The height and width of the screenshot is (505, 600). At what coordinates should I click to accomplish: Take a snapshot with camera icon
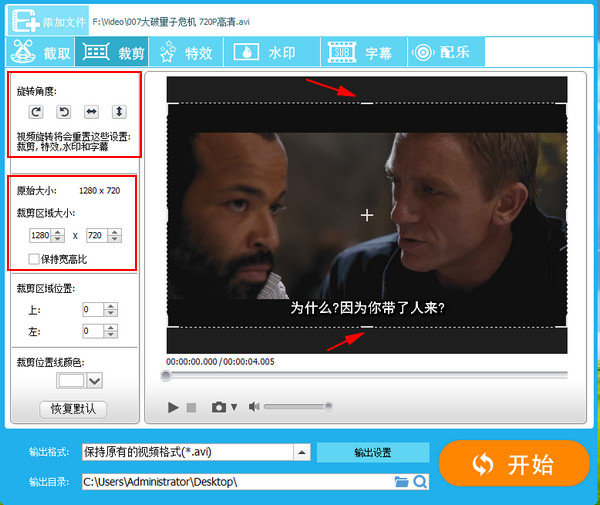pyautogui.click(x=219, y=407)
